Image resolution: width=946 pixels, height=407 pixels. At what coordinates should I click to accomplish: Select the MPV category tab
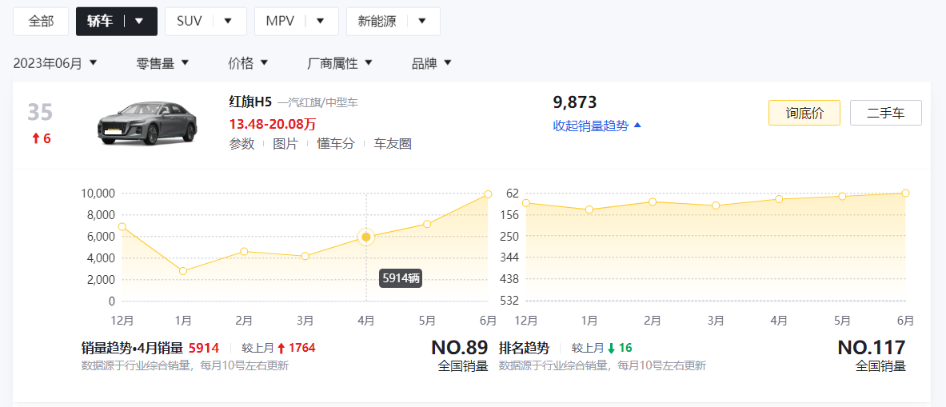pos(279,21)
